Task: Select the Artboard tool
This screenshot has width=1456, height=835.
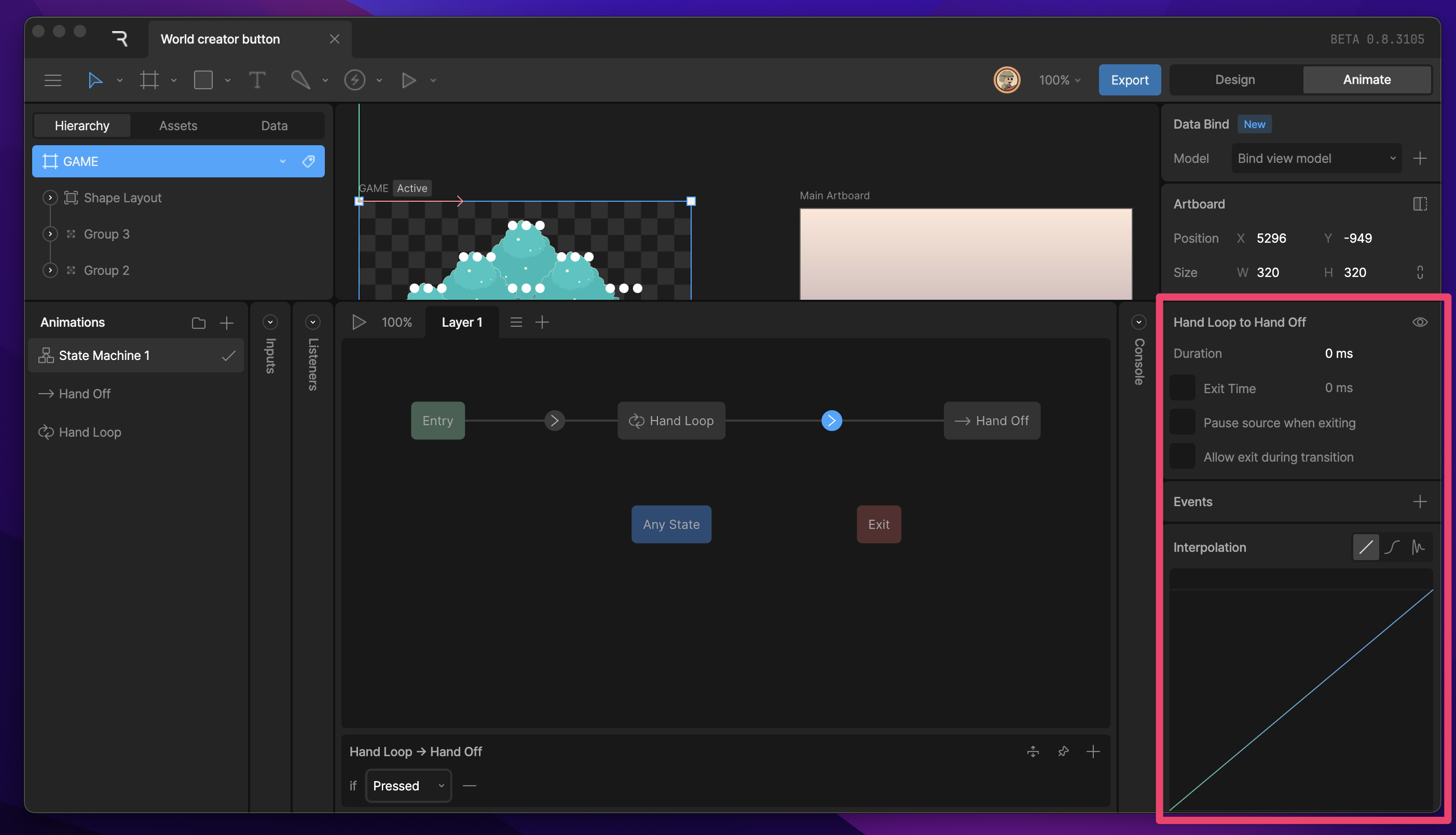Action: pos(149,80)
